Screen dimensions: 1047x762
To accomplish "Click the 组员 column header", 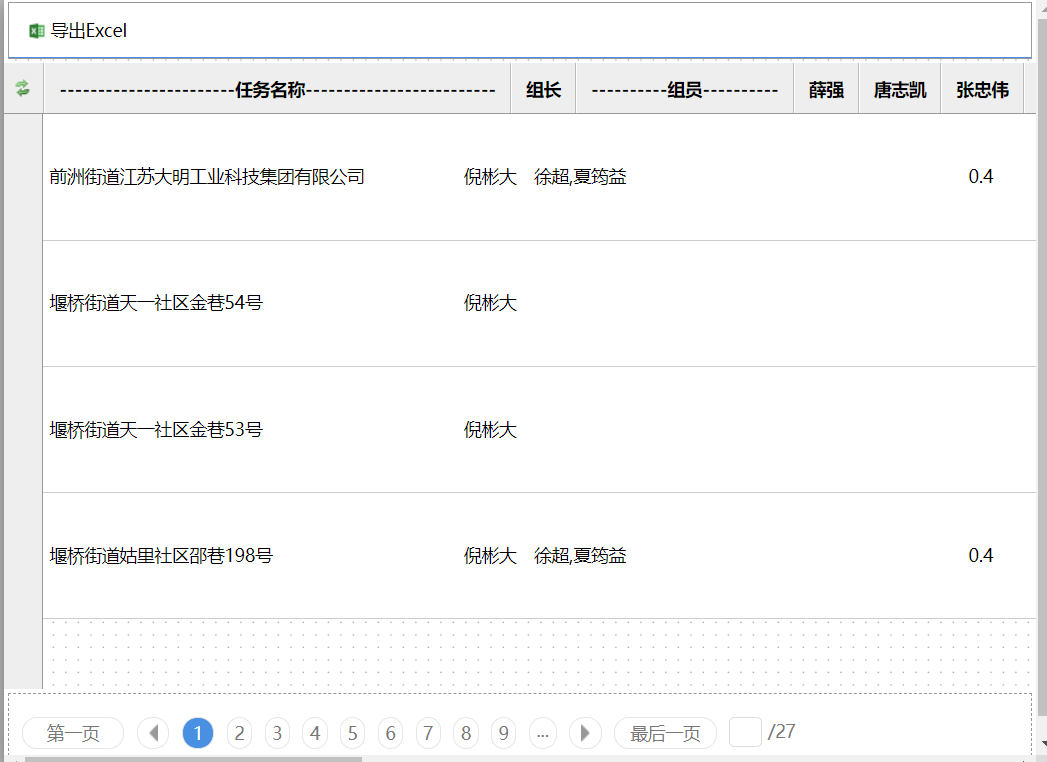I will (684, 90).
